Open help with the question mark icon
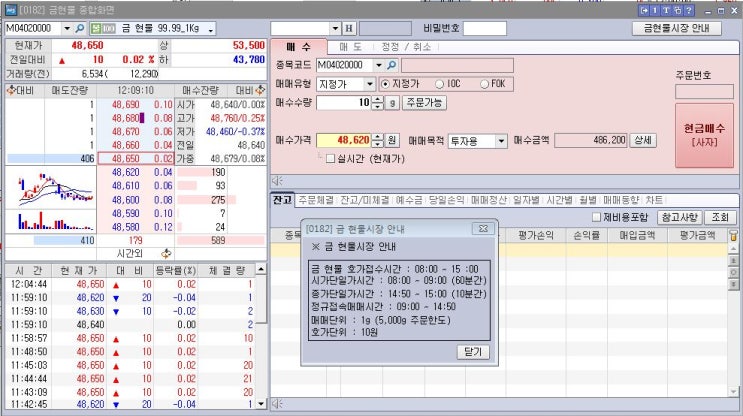This screenshot has height=416, width=743. (689, 10)
